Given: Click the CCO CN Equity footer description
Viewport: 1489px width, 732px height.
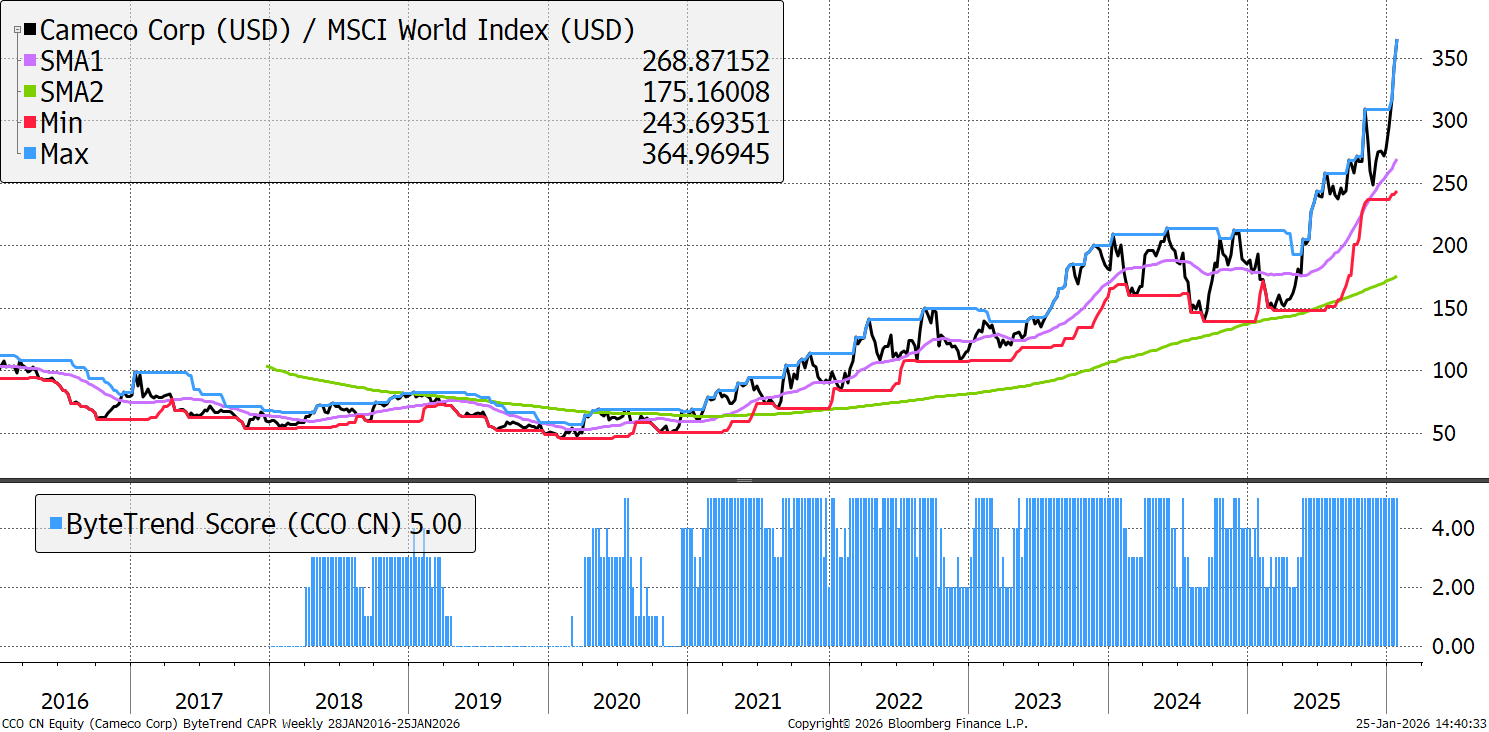Looking at the screenshot, I should (x=231, y=723).
